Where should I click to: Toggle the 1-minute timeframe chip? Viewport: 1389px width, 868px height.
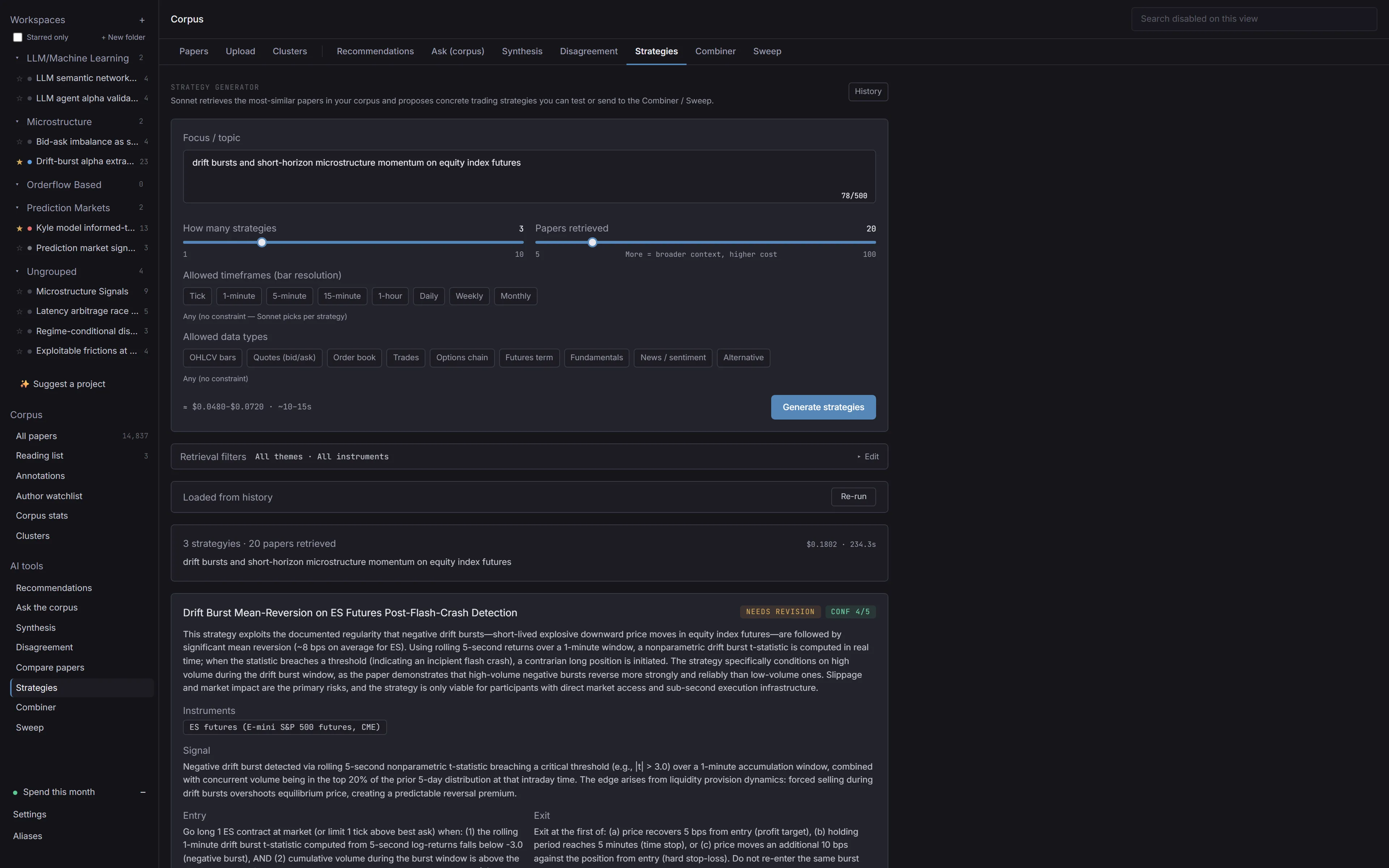point(239,296)
